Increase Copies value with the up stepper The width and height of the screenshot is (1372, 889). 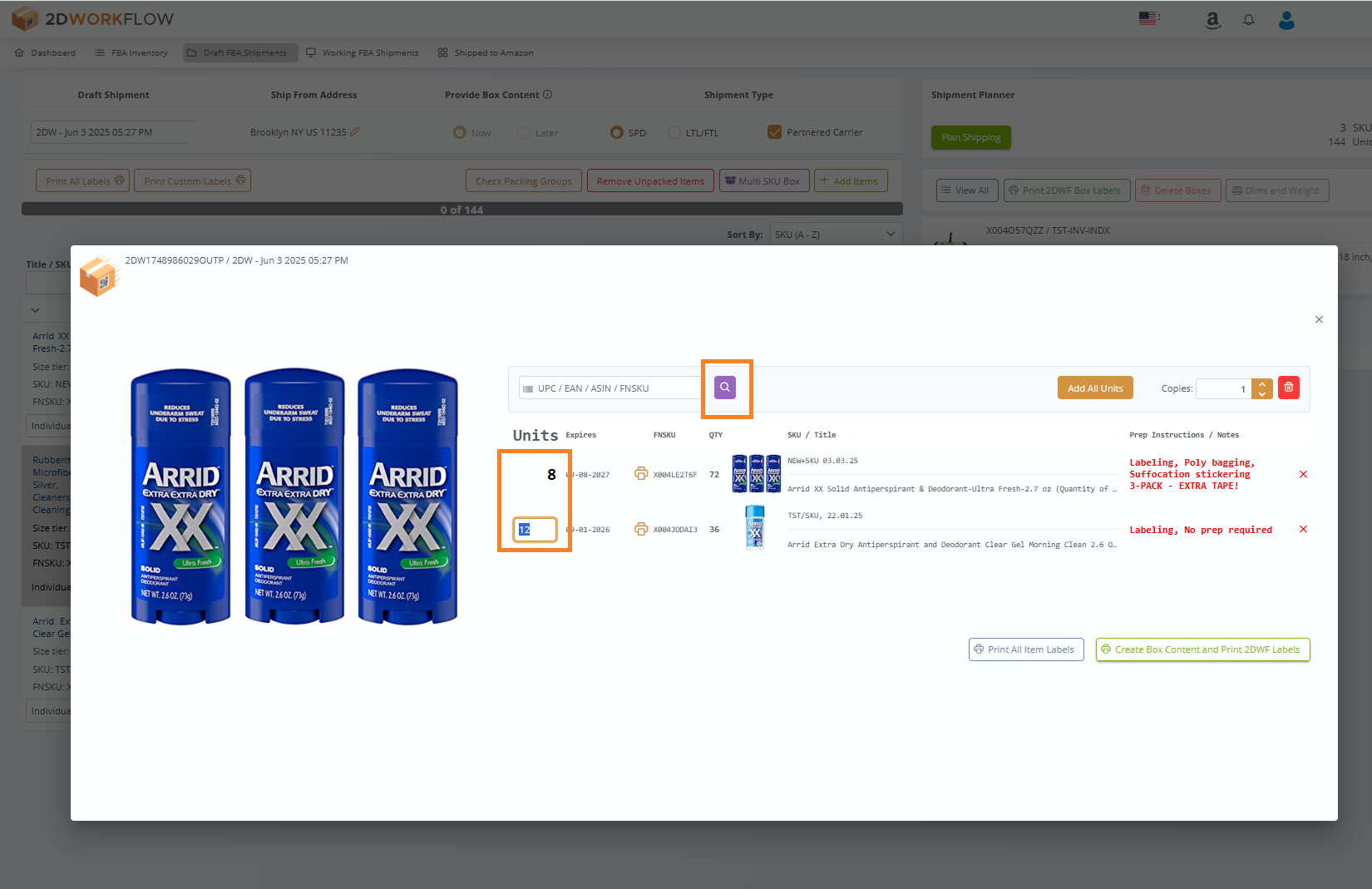pyautogui.click(x=1262, y=383)
